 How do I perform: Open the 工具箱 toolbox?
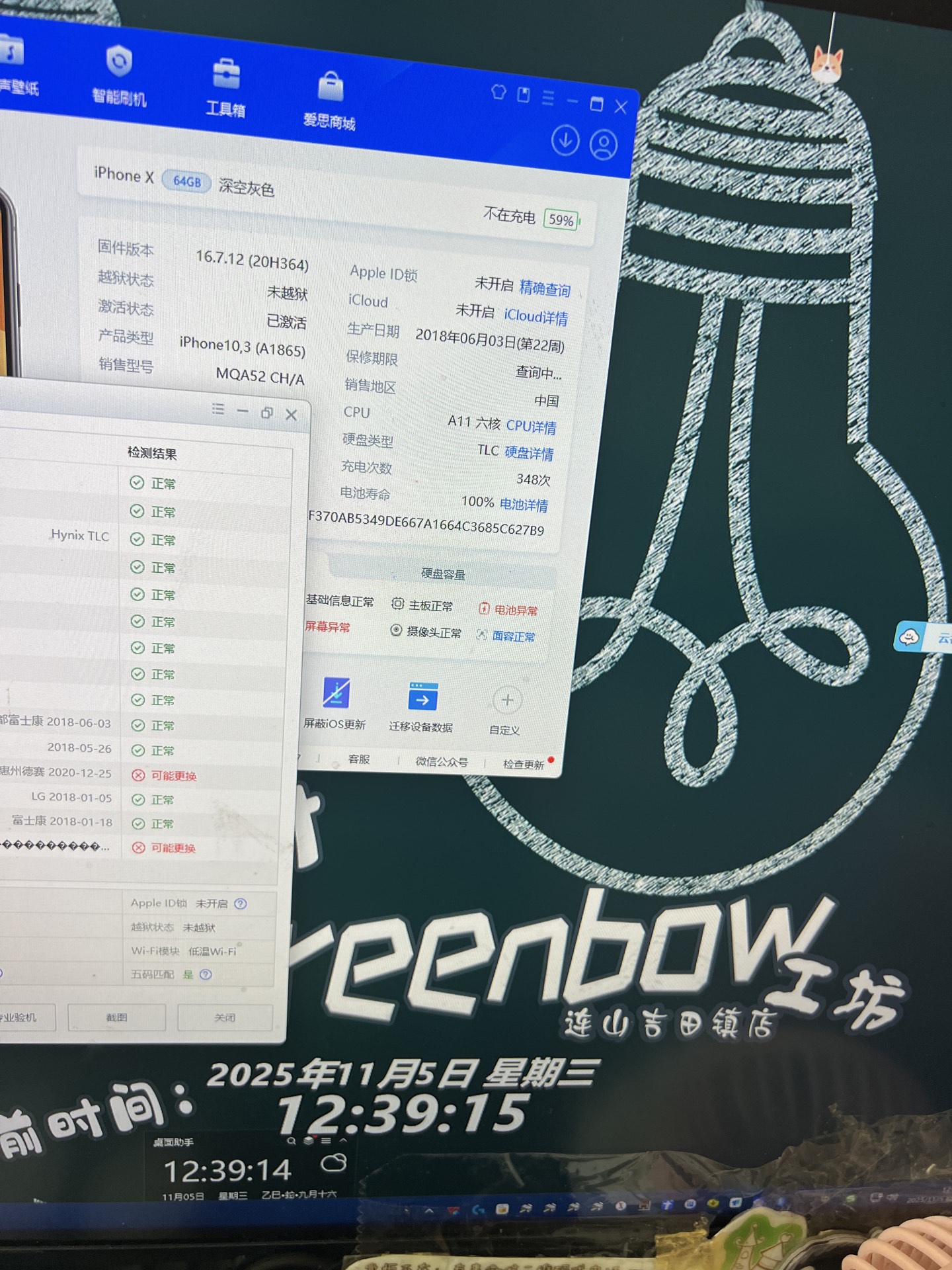(225, 86)
